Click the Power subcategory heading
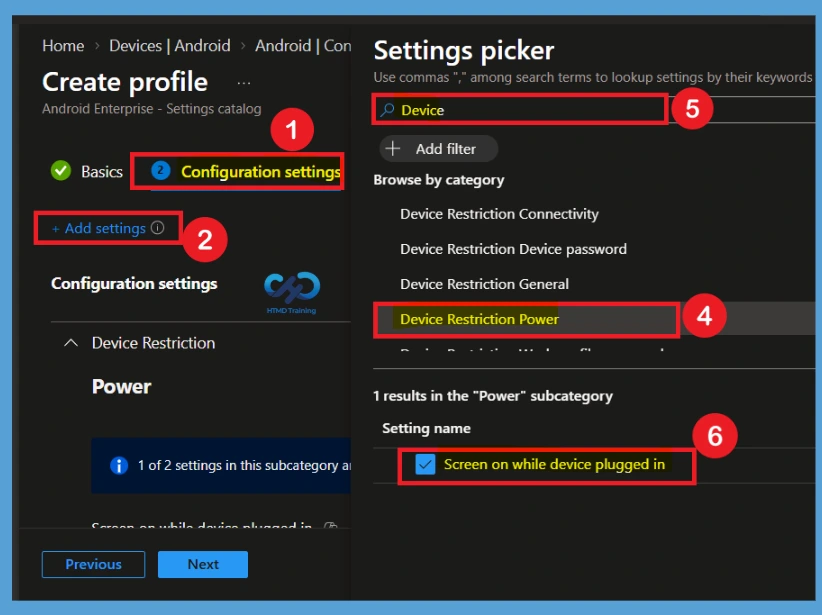The image size is (822, 615). (121, 387)
